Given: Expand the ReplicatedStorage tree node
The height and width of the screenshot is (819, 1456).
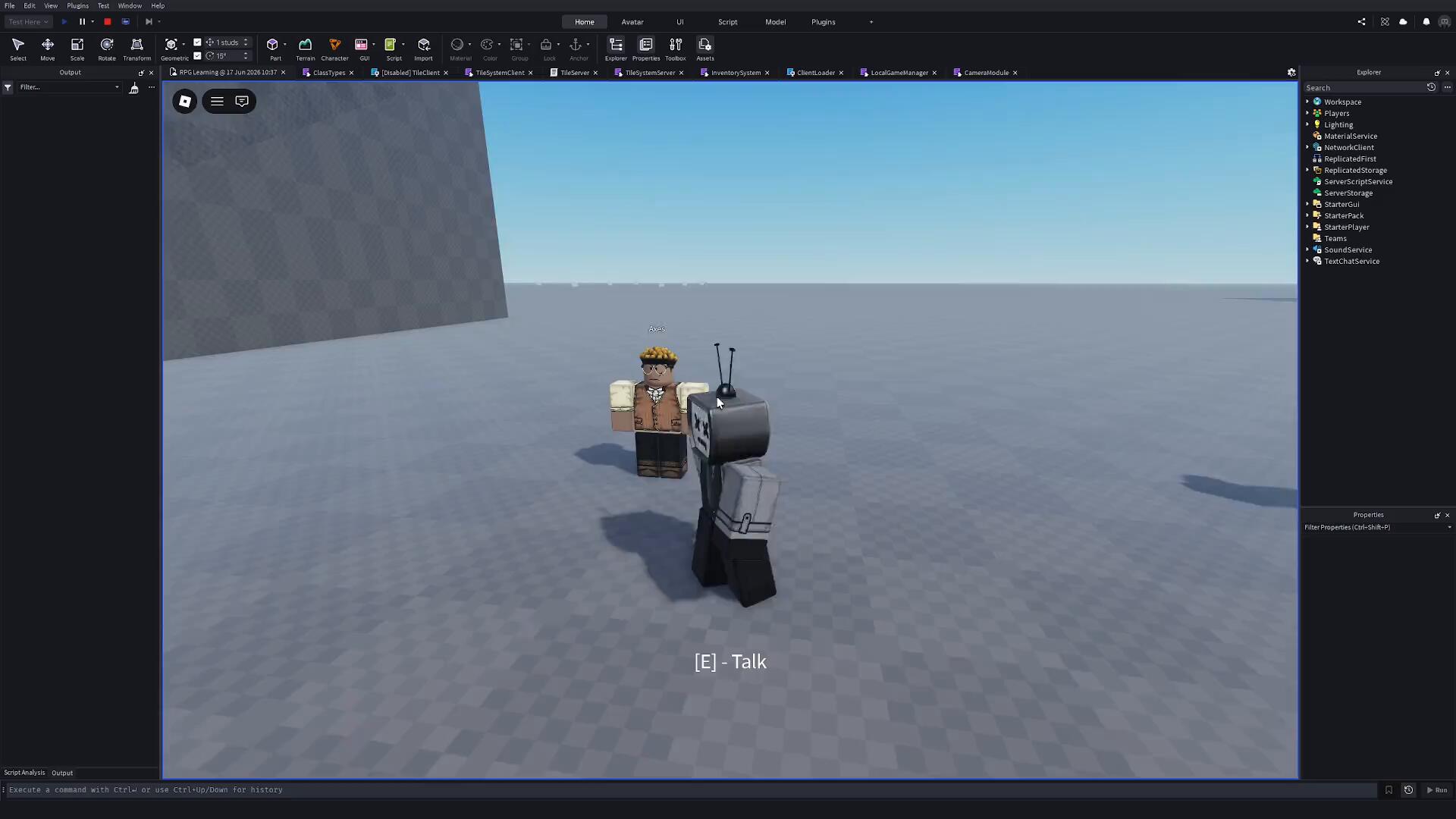Looking at the screenshot, I should (1307, 170).
